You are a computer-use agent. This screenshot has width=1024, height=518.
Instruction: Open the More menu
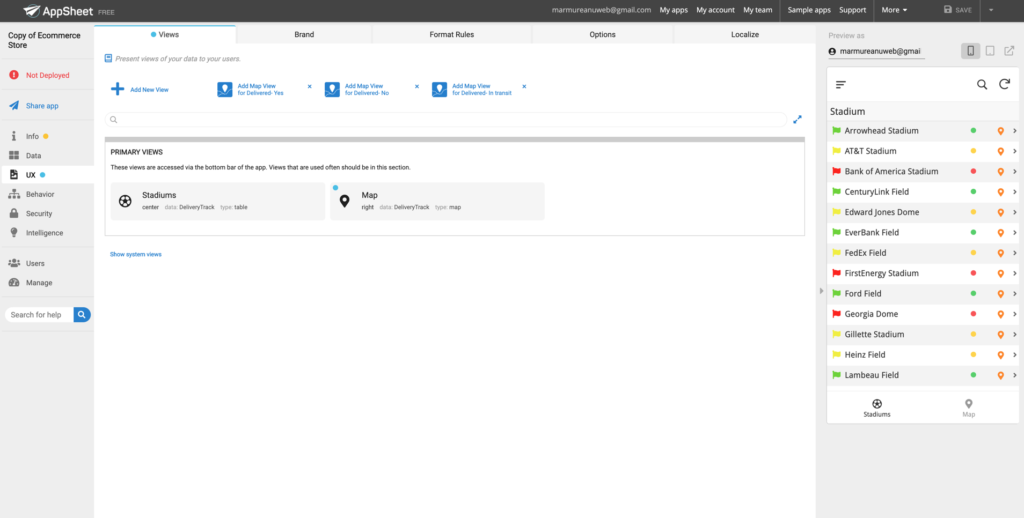tap(894, 10)
